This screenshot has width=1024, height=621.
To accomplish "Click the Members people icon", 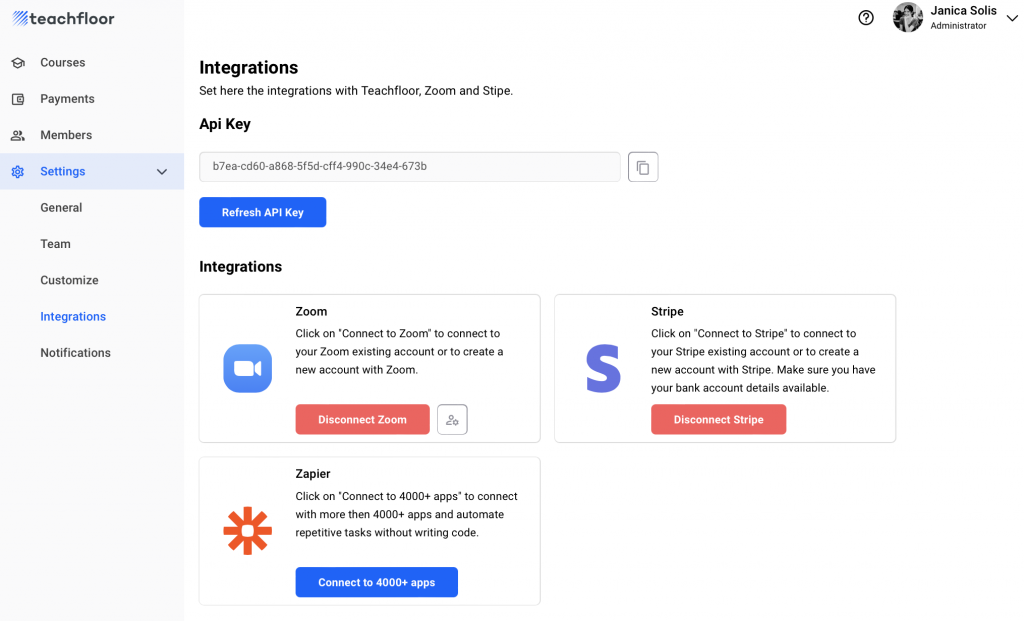I will (18, 135).
